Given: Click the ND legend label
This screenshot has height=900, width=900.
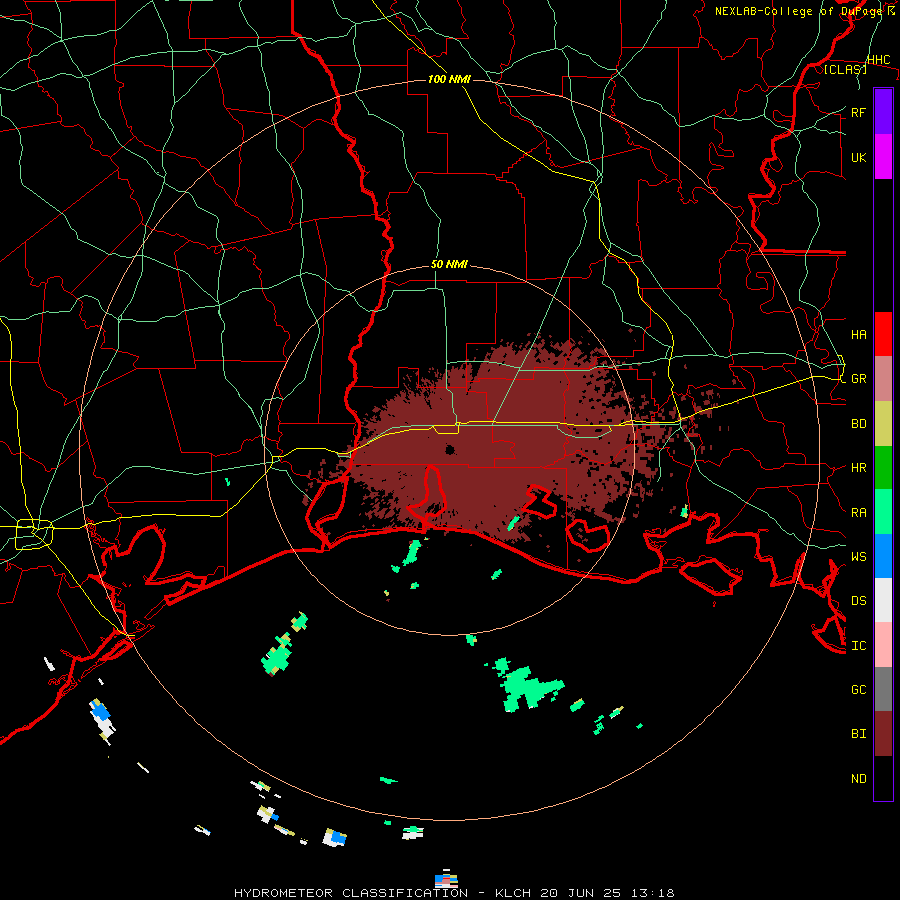Looking at the screenshot, I should [x=858, y=779].
